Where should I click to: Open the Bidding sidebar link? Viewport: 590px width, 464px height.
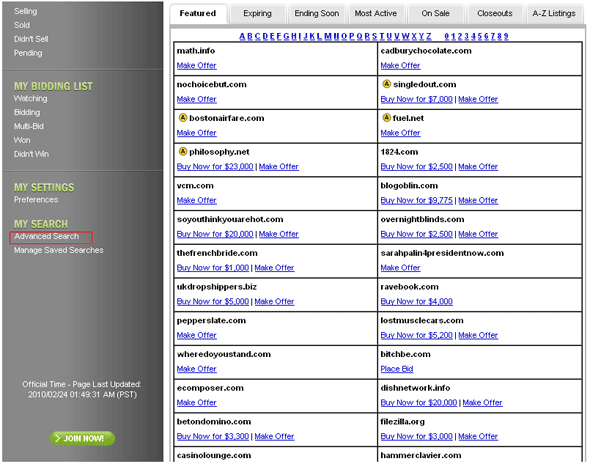pyautogui.click(x=27, y=113)
